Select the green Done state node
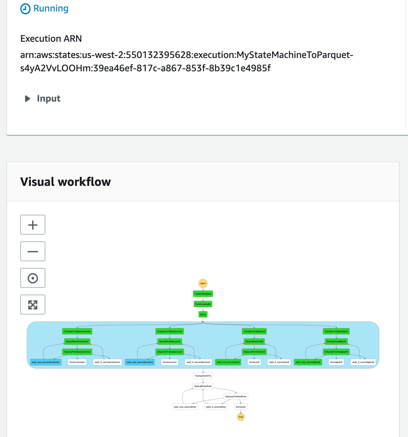 203,314
